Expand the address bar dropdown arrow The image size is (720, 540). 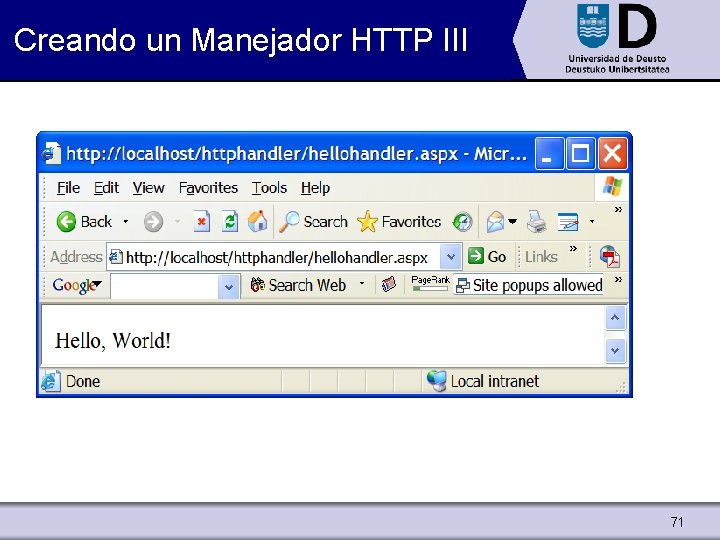[x=450, y=257]
